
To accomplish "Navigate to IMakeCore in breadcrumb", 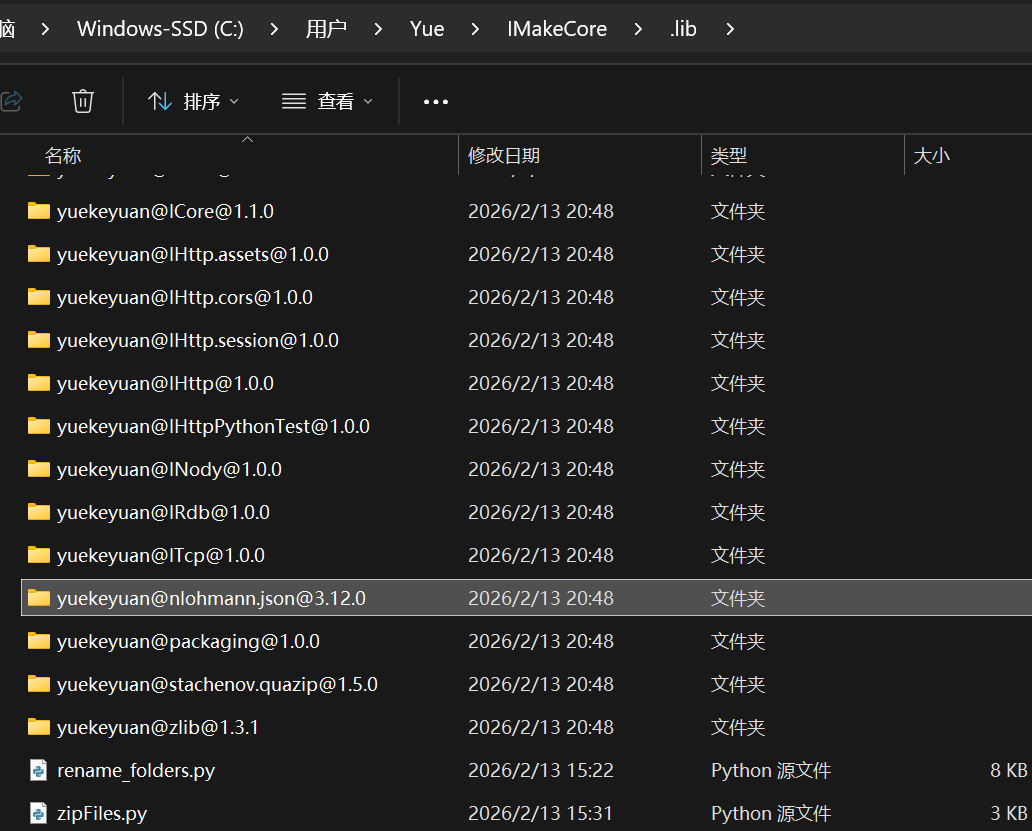I will pos(557,29).
